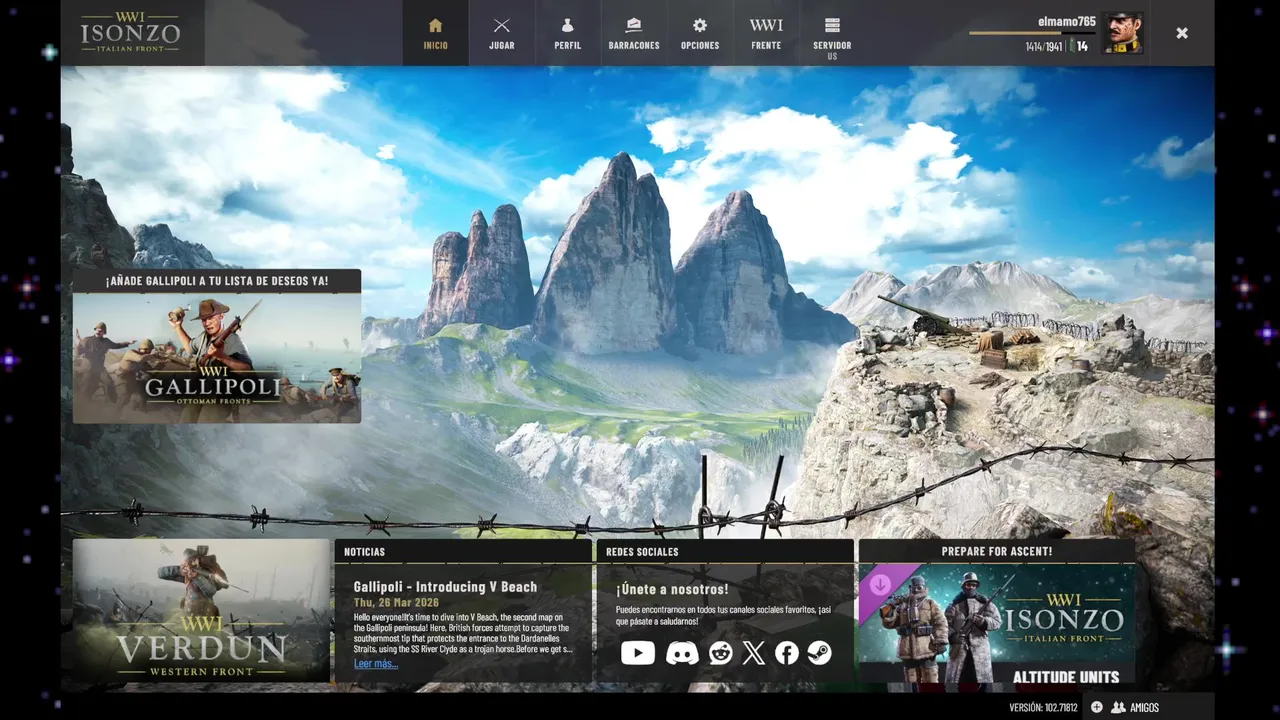Click the NOTICIAS panel header
The width and height of the screenshot is (1280, 720).
coord(463,551)
